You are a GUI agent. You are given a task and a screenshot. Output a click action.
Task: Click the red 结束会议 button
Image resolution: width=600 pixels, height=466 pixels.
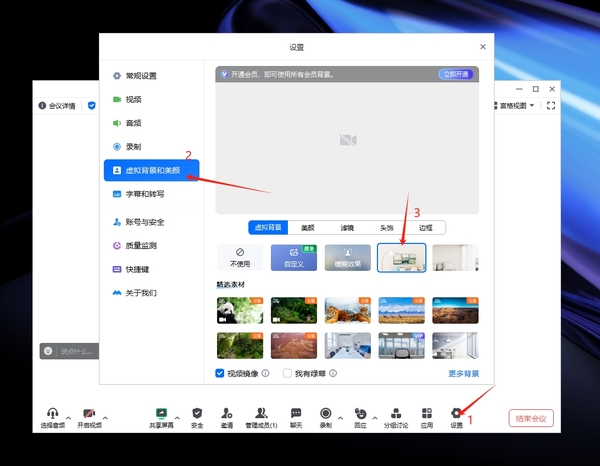531,418
